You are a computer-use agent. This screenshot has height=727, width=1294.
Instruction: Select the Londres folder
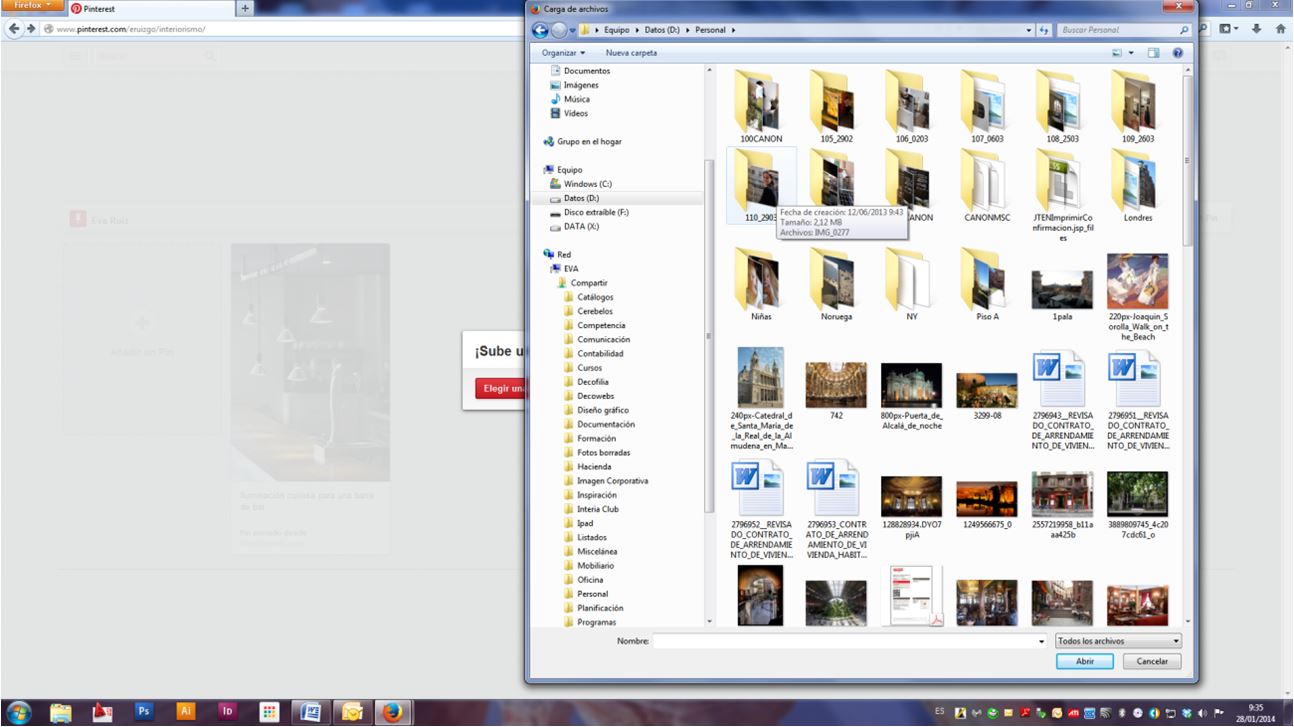[1137, 185]
